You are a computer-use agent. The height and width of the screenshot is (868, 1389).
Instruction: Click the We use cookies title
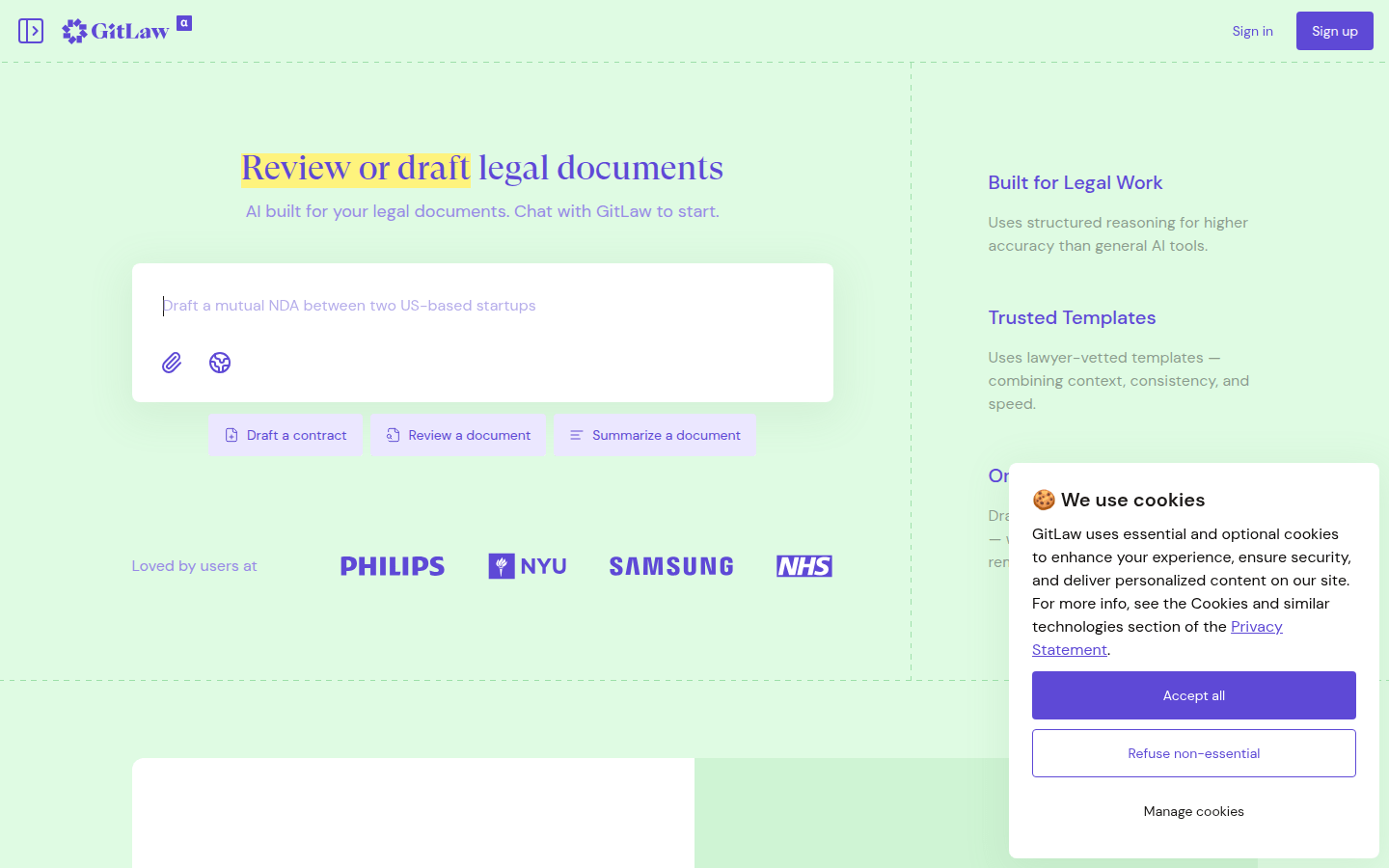pos(1132,500)
